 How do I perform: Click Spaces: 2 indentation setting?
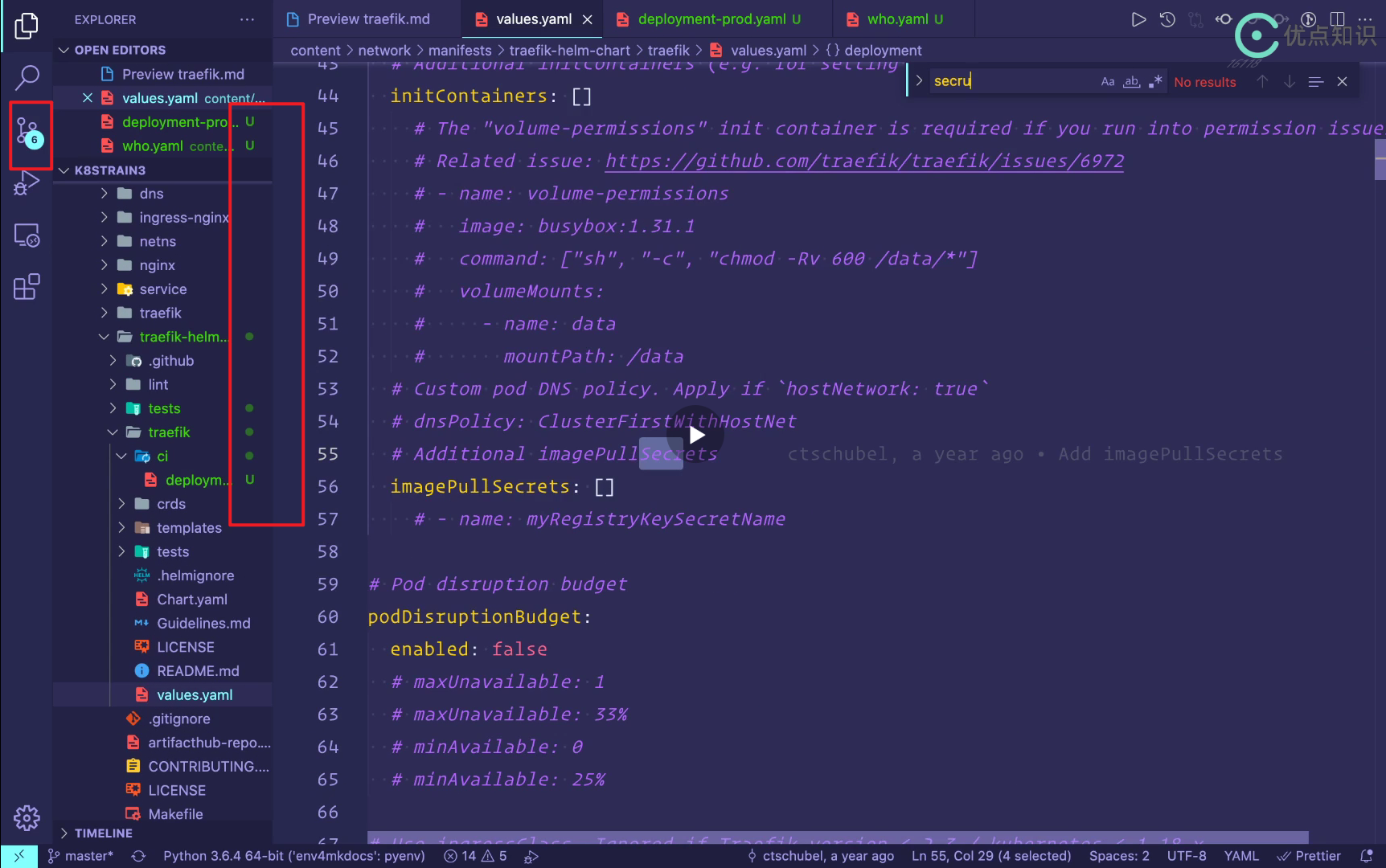[x=1119, y=856]
